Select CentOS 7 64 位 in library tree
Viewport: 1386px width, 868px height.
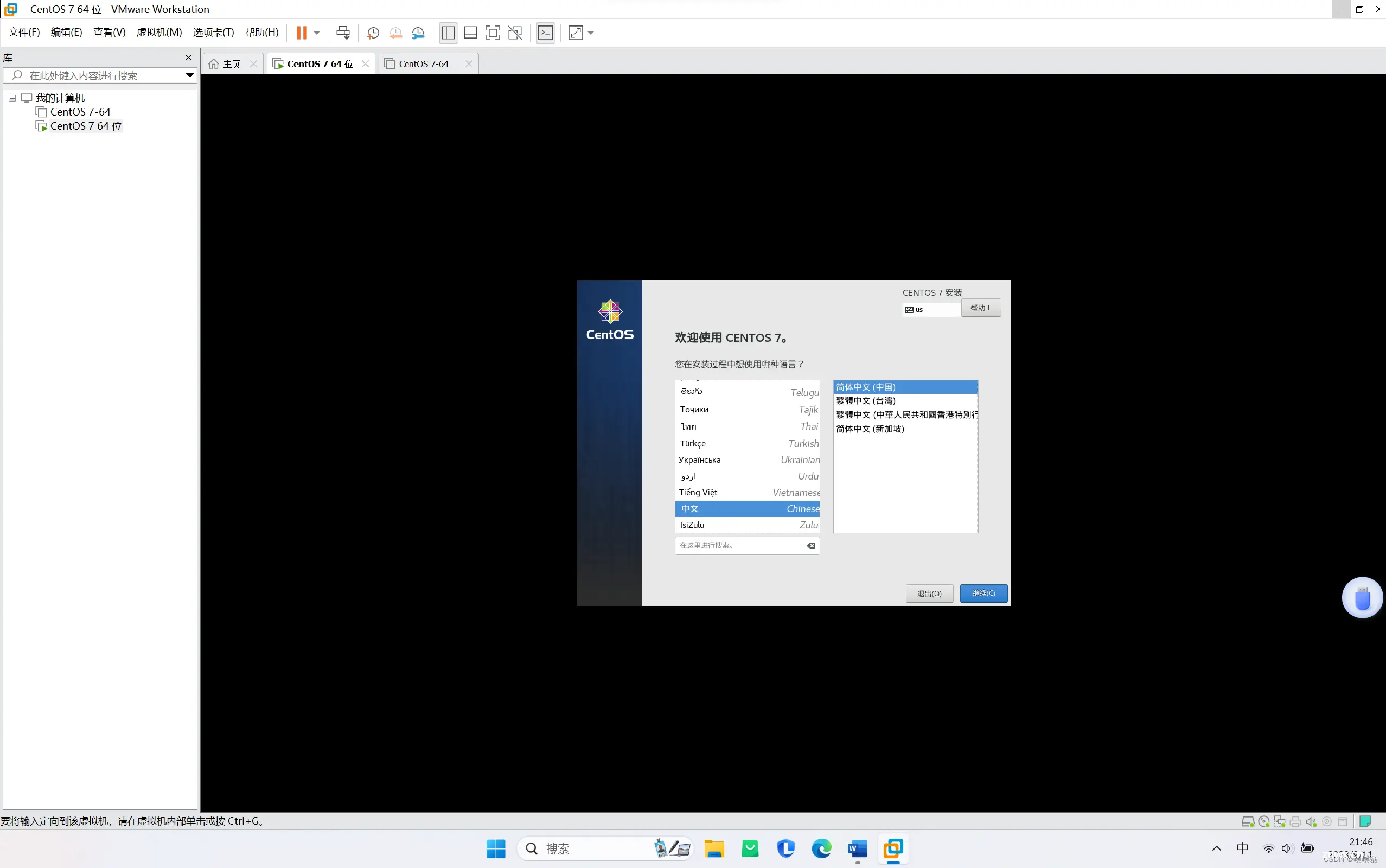pos(86,126)
